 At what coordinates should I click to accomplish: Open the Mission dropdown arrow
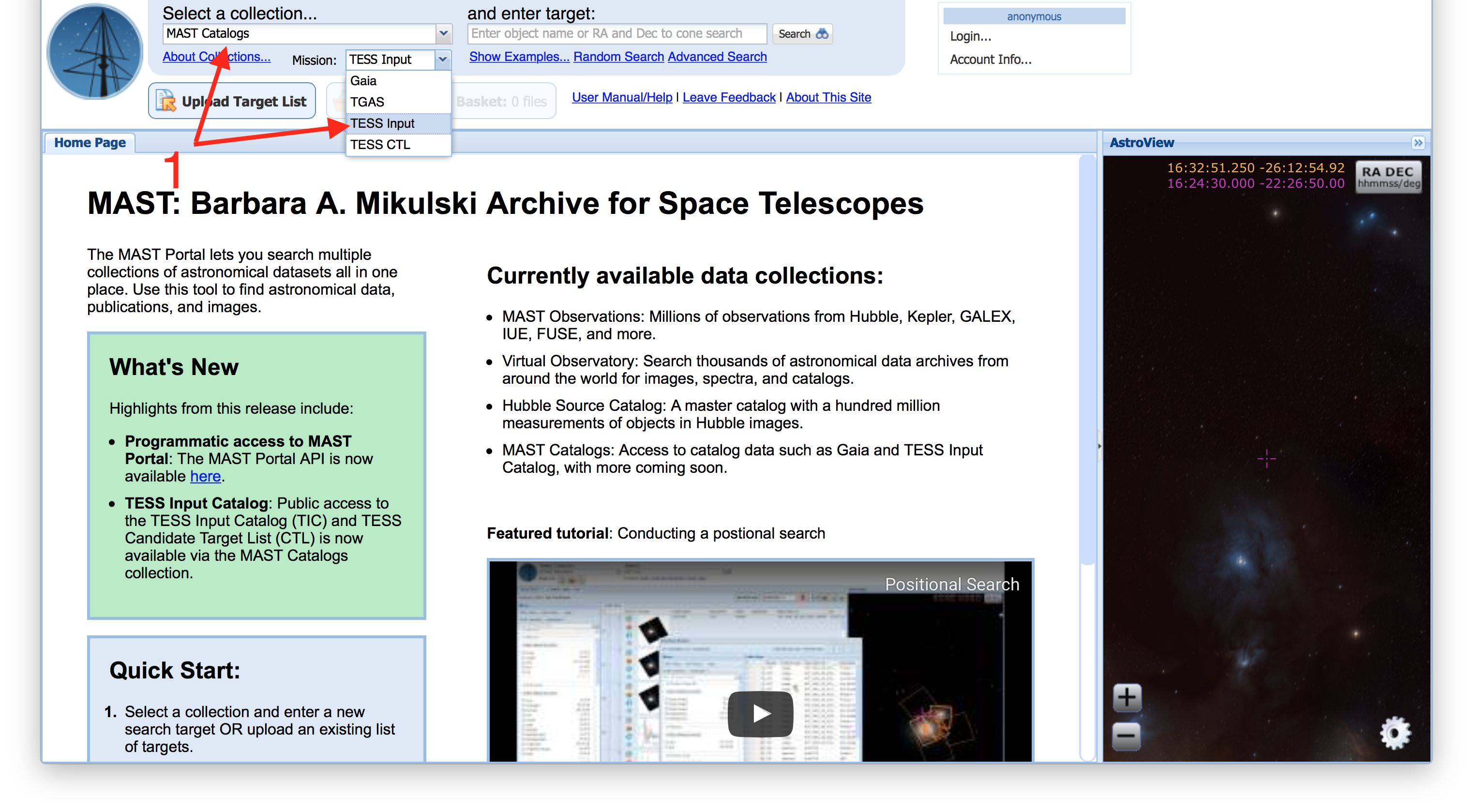click(x=443, y=60)
